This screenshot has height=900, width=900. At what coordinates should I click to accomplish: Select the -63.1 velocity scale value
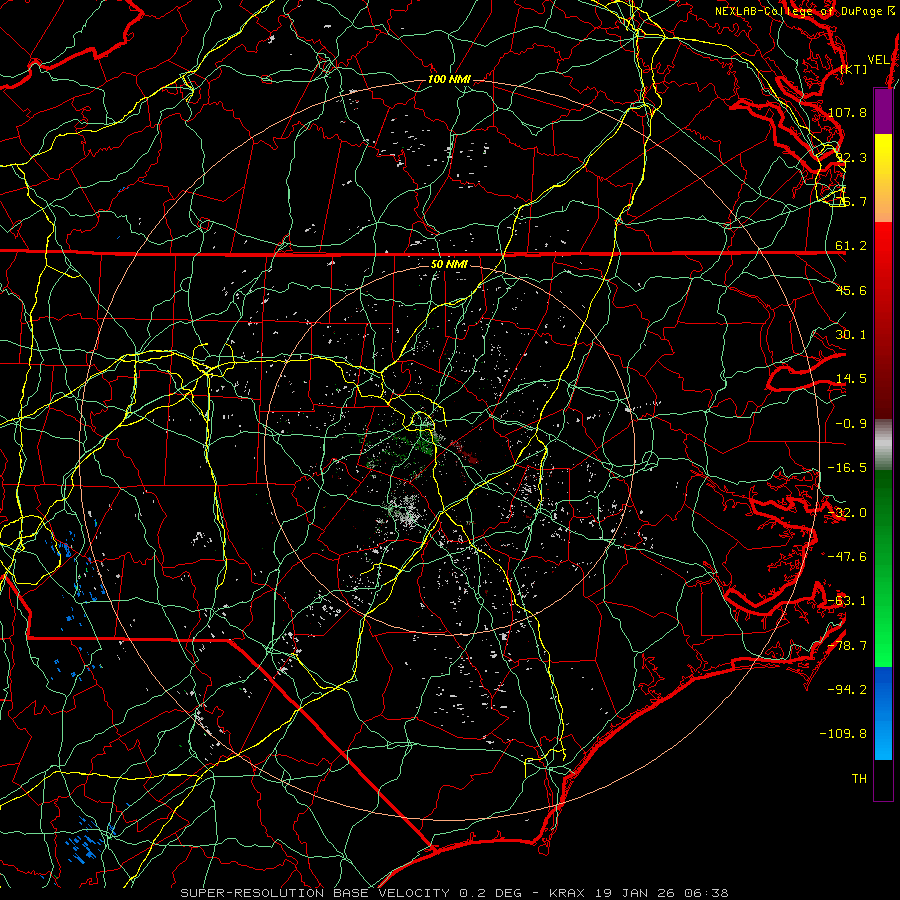coord(847,601)
